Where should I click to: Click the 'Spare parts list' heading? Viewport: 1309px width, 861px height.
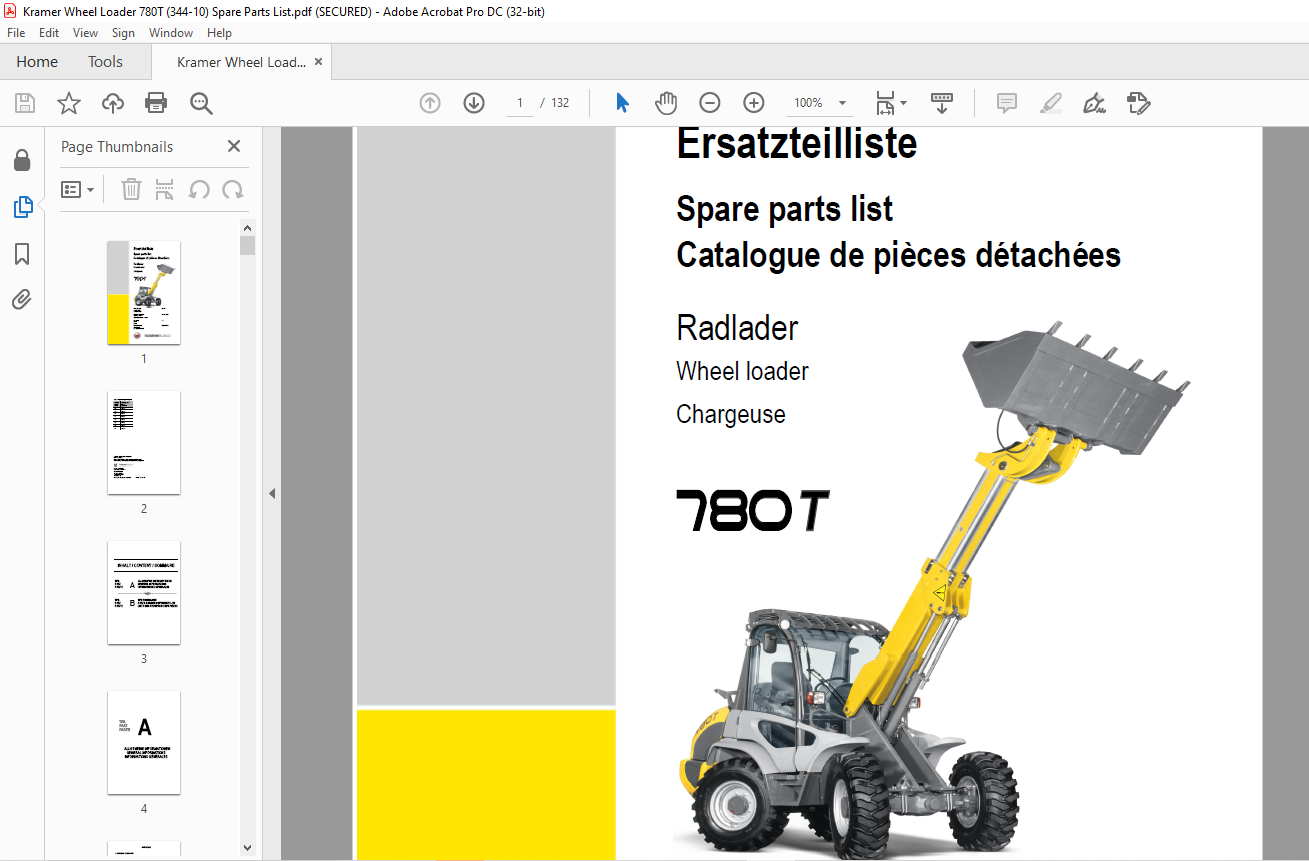click(x=784, y=209)
